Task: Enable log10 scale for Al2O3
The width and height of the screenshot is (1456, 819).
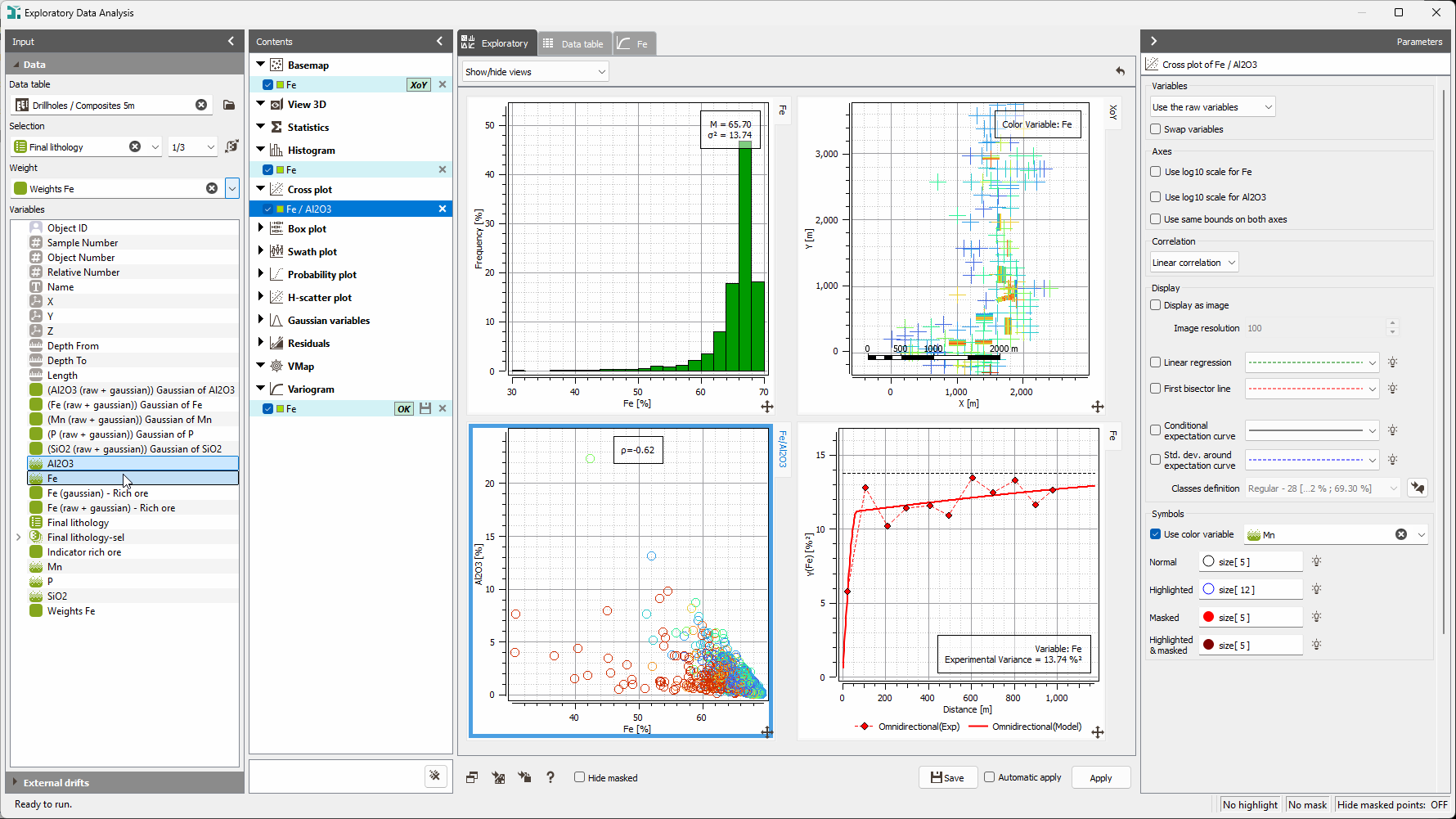Action: pos(1155,196)
